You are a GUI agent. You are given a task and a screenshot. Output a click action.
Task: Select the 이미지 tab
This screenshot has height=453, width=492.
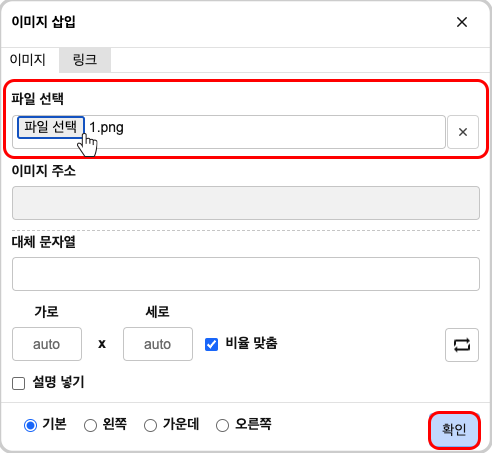[28, 60]
